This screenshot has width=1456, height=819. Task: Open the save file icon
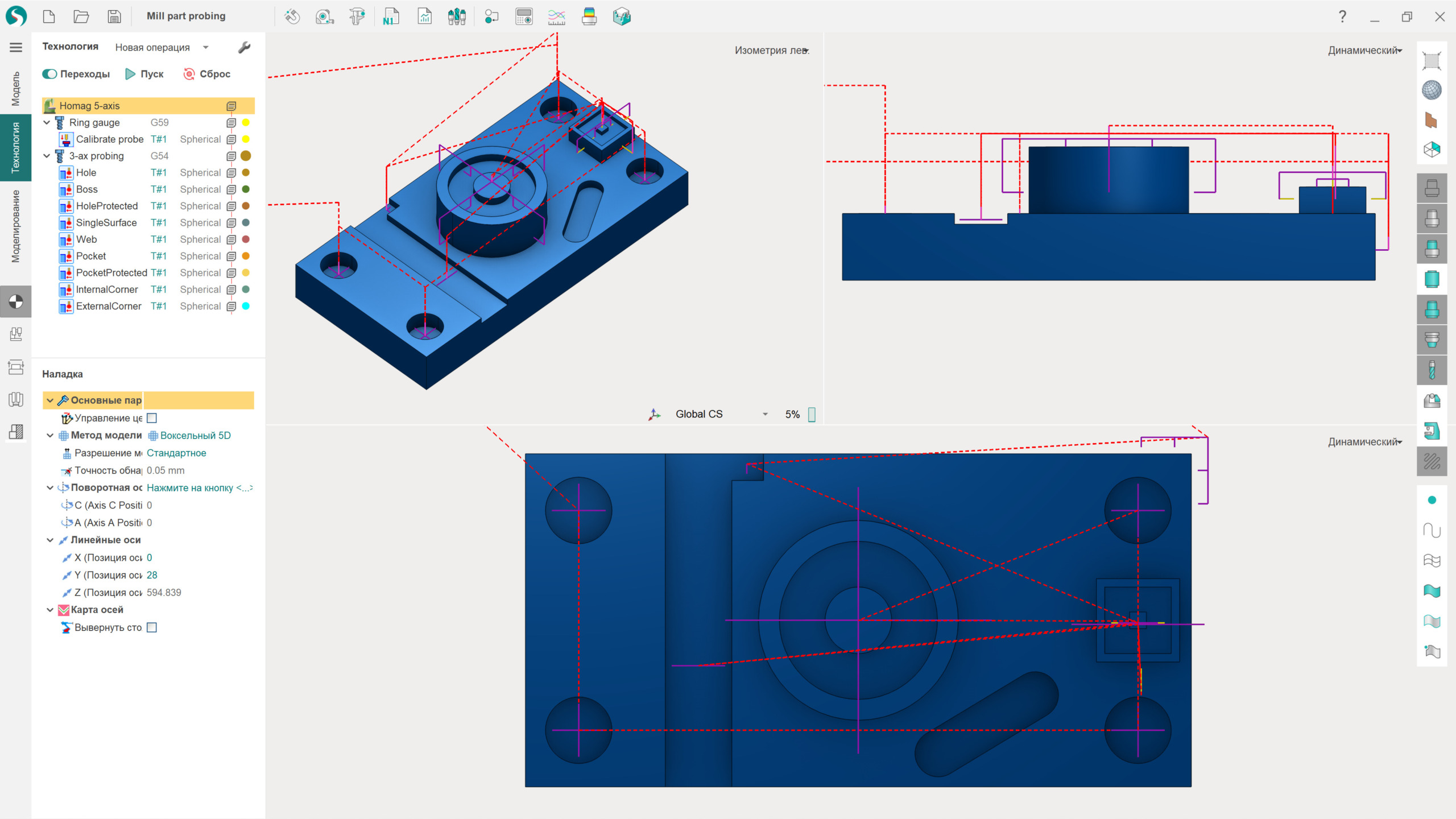click(x=114, y=16)
